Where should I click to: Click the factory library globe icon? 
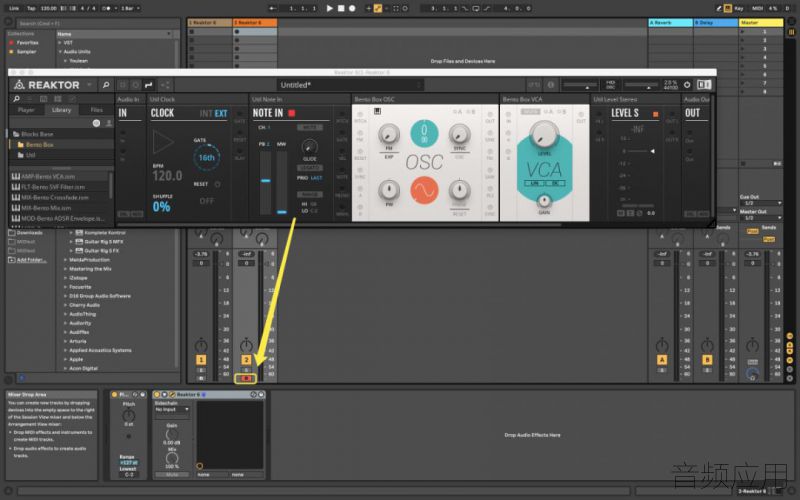click(96, 123)
